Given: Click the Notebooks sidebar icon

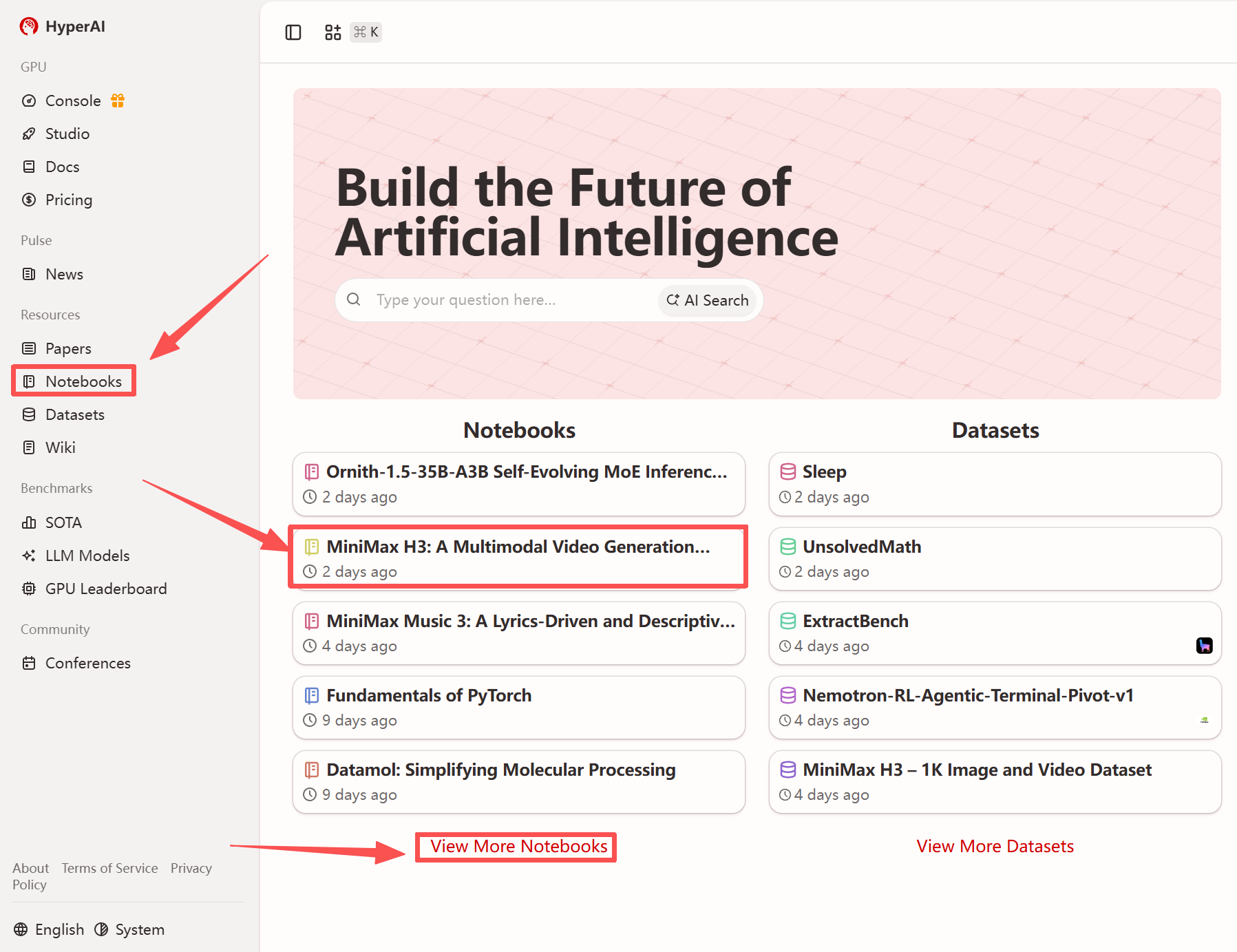Looking at the screenshot, I should 29,382.
